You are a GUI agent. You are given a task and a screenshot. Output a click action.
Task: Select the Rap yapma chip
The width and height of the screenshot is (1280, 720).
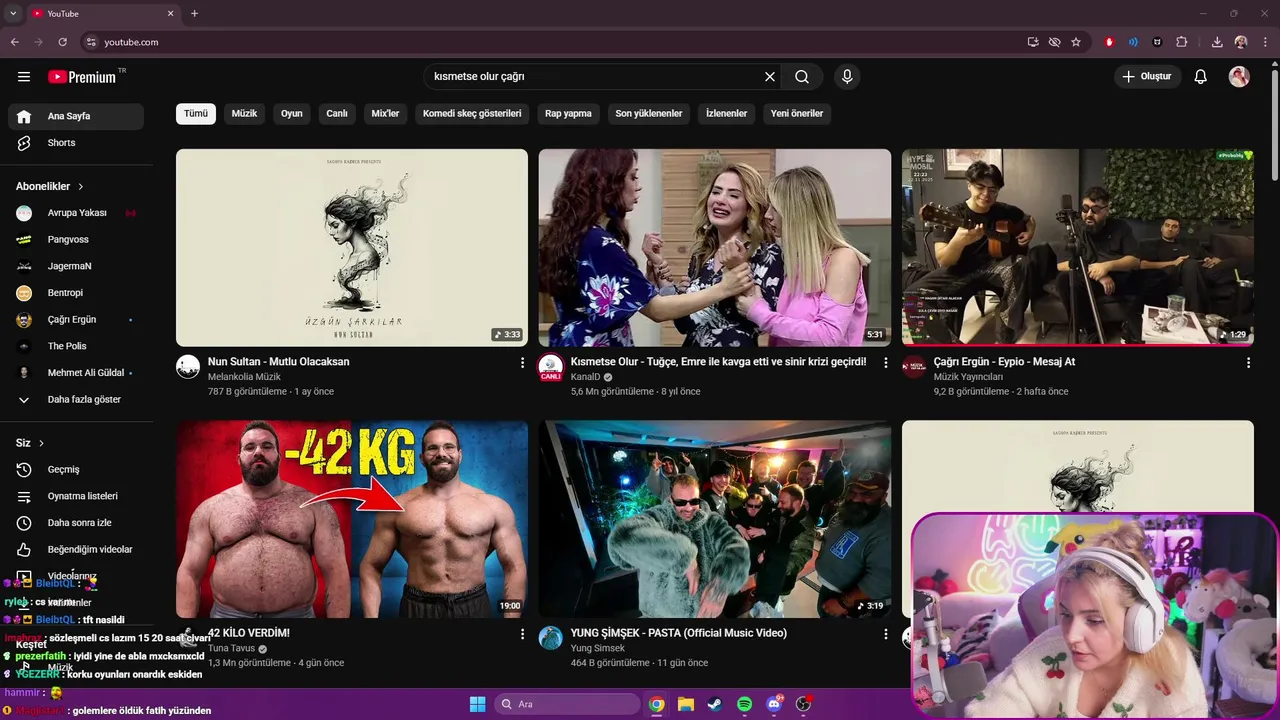(x=568, y=113)
